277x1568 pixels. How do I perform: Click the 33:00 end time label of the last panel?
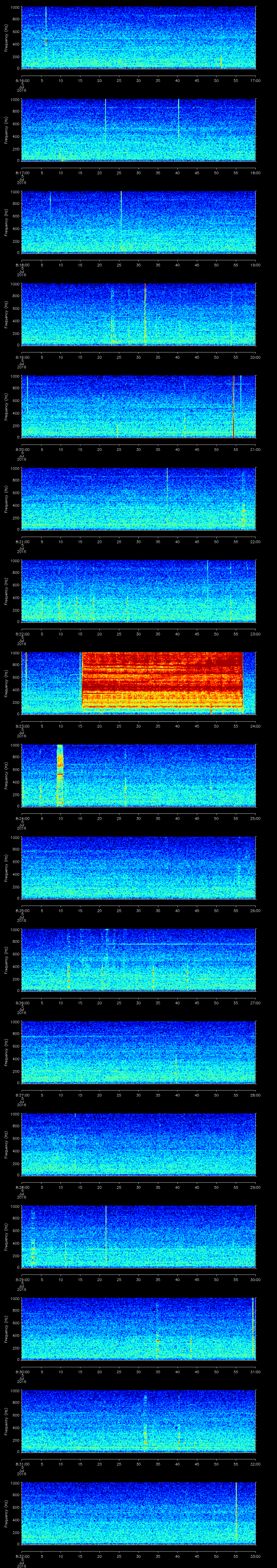coord(256,1556)
